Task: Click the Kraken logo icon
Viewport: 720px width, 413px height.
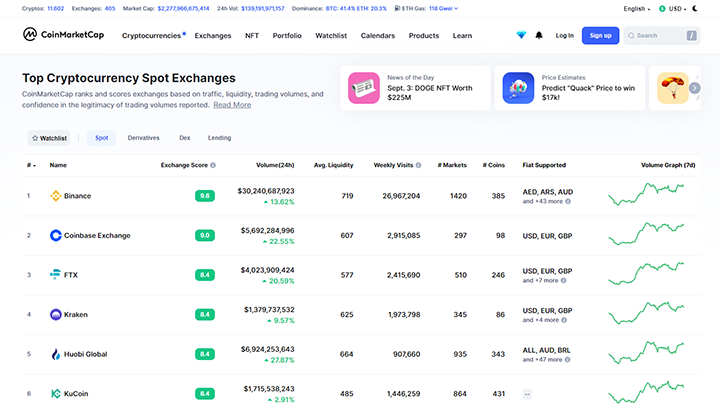Action: point(56,314)
